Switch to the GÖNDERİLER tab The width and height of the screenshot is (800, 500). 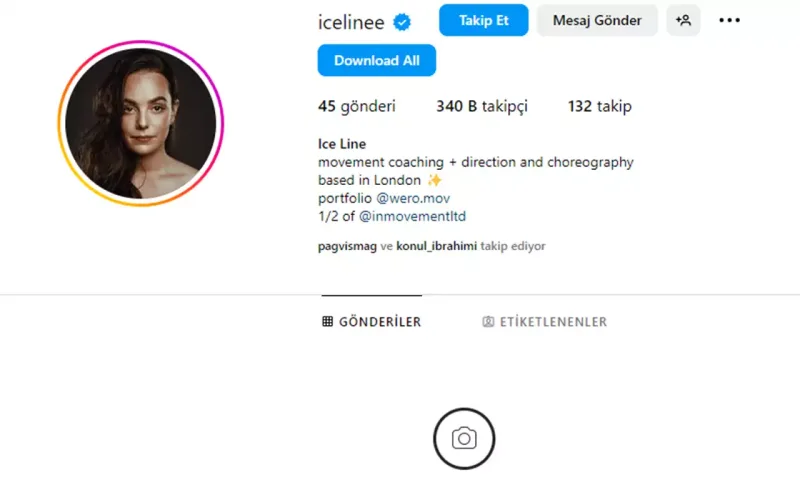coord(371,322)
